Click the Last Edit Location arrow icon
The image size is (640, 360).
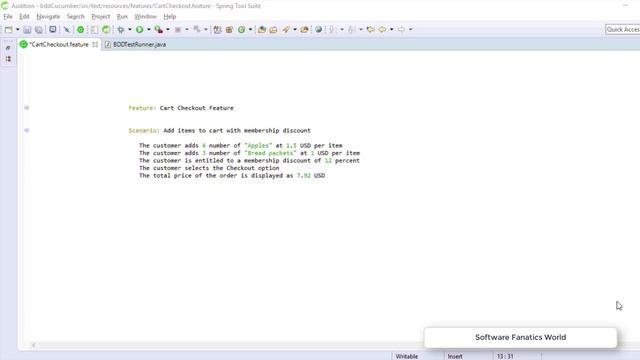pyautogui.click(x=371, y=29)
